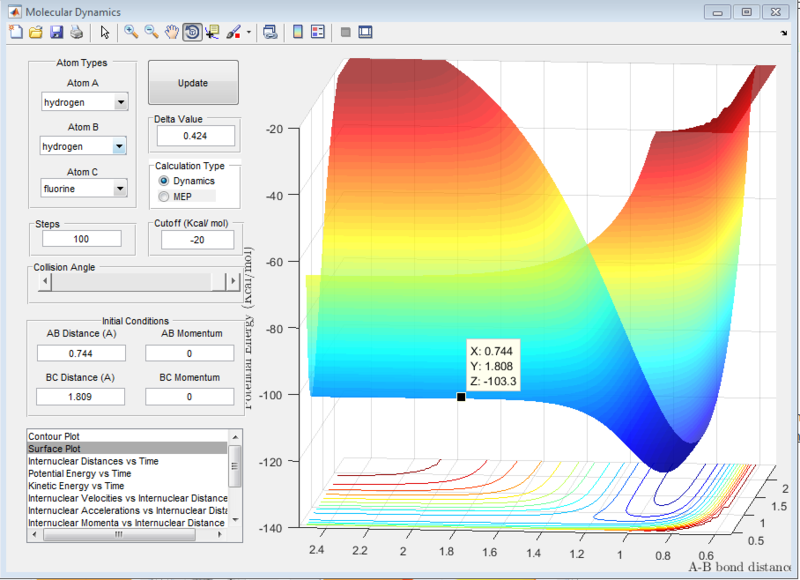
Task: Open the Atom B dropdown
Action: (83, 146)
